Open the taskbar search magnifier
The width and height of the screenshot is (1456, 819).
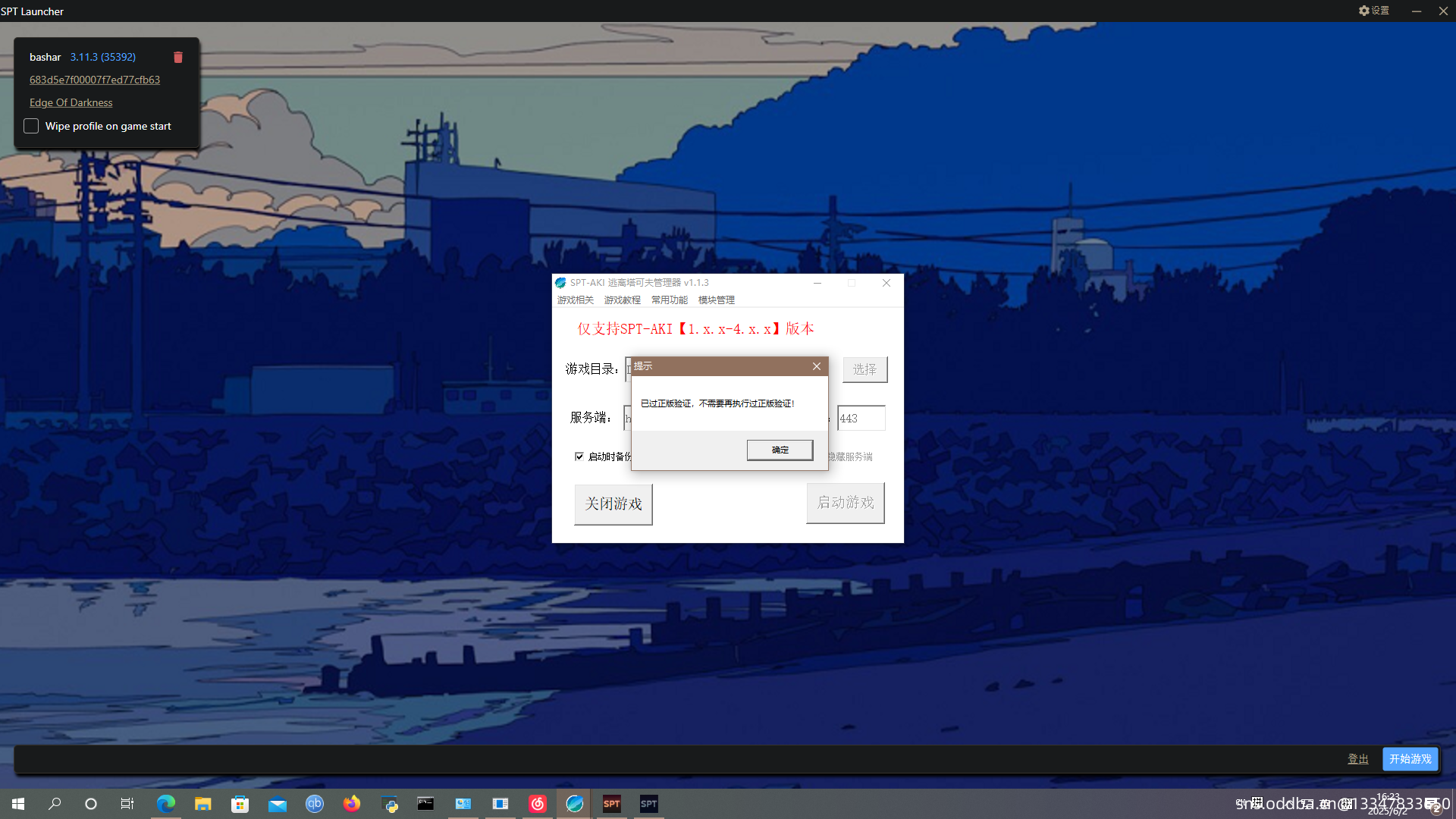coord(55,804)
